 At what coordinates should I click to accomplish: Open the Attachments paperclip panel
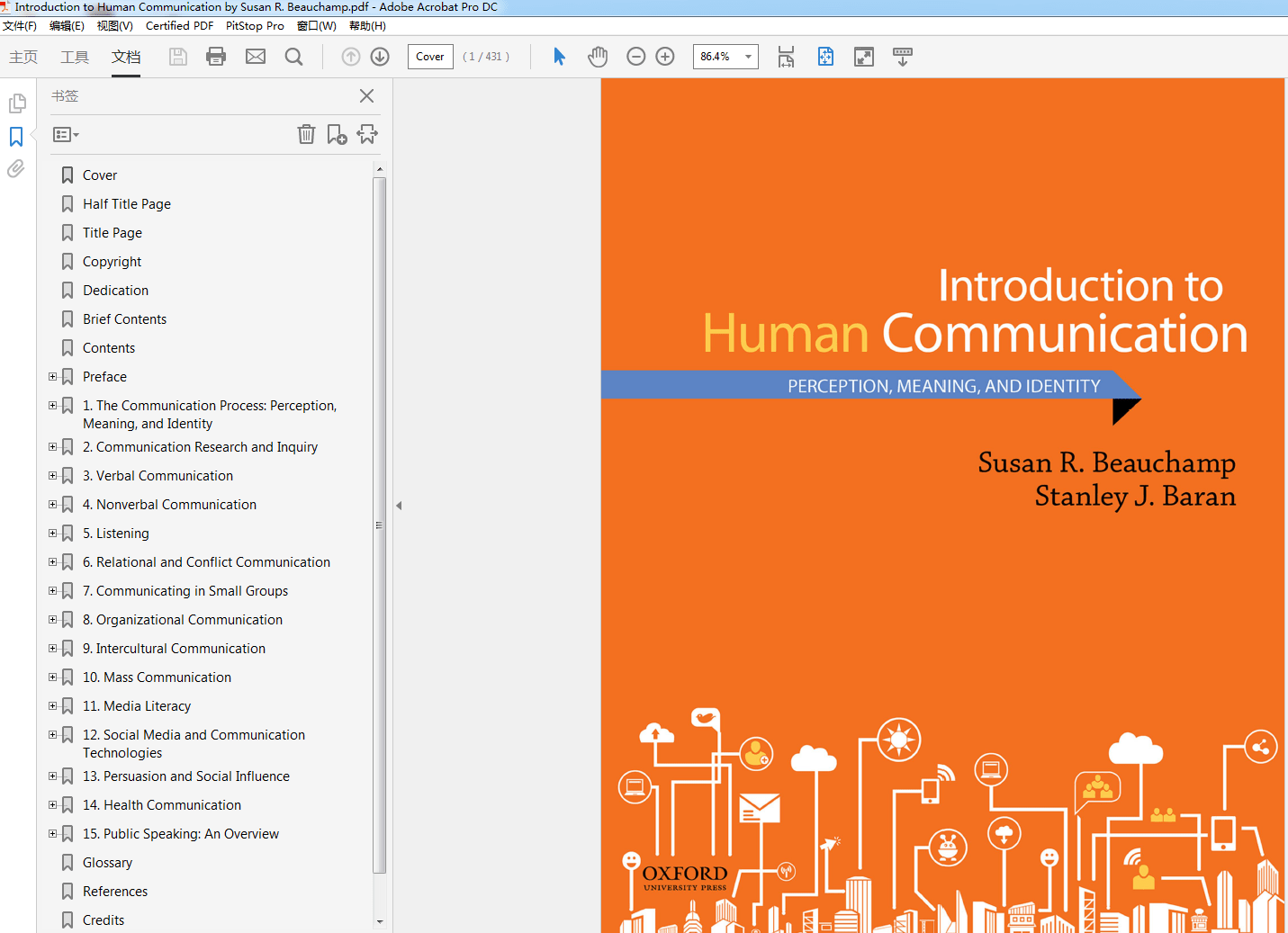[x=15, y=168]
